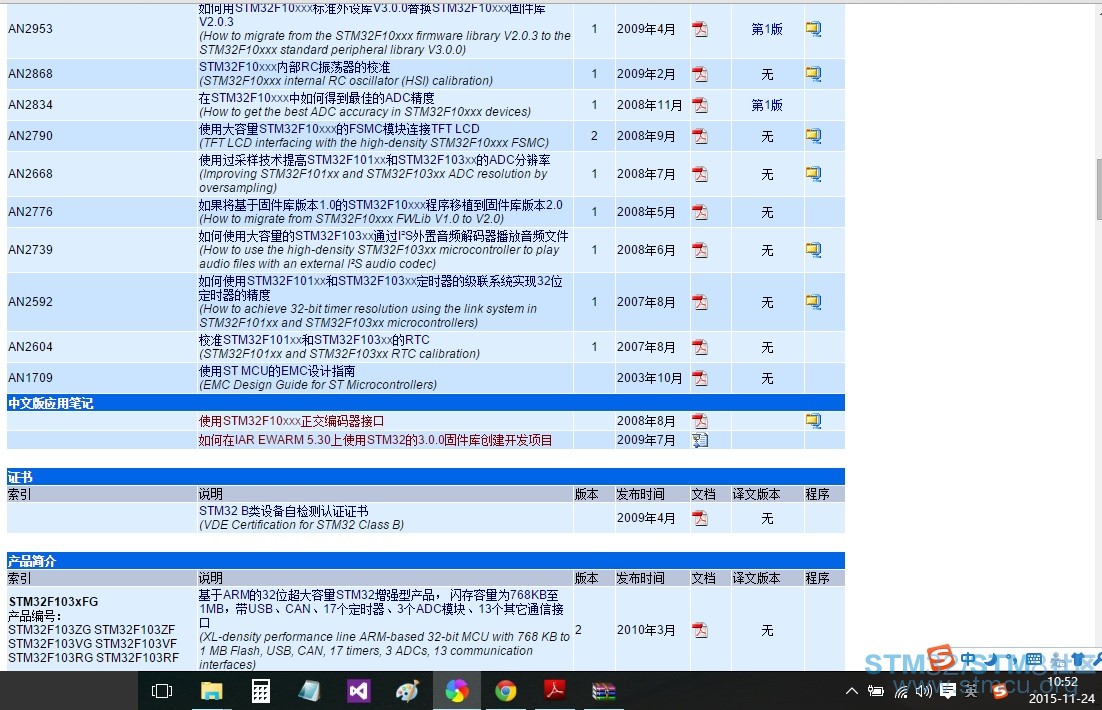1102x710 pixels.
Task: Open the FSMC TFT LCD application note link
Action: pos(339,129)
